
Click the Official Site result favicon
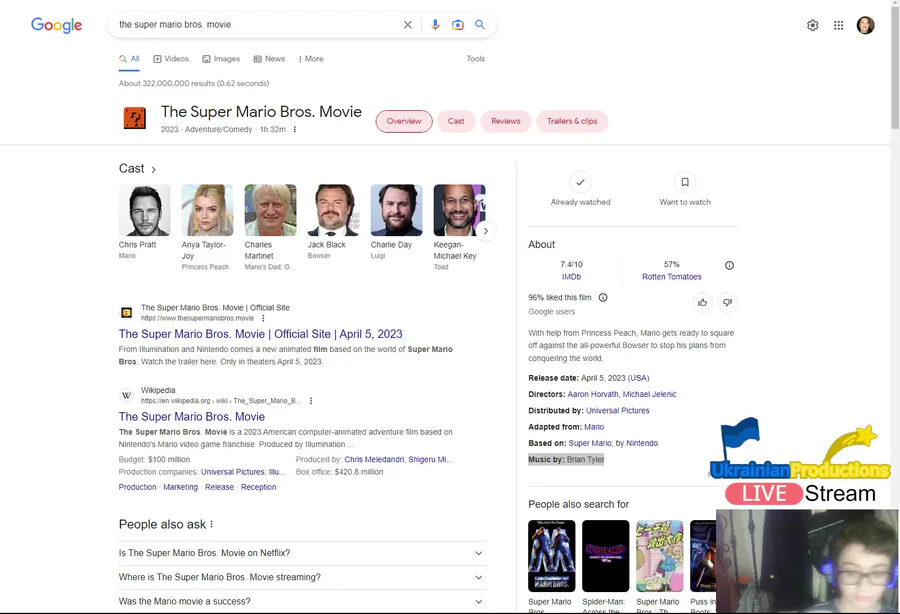point(126,313)
